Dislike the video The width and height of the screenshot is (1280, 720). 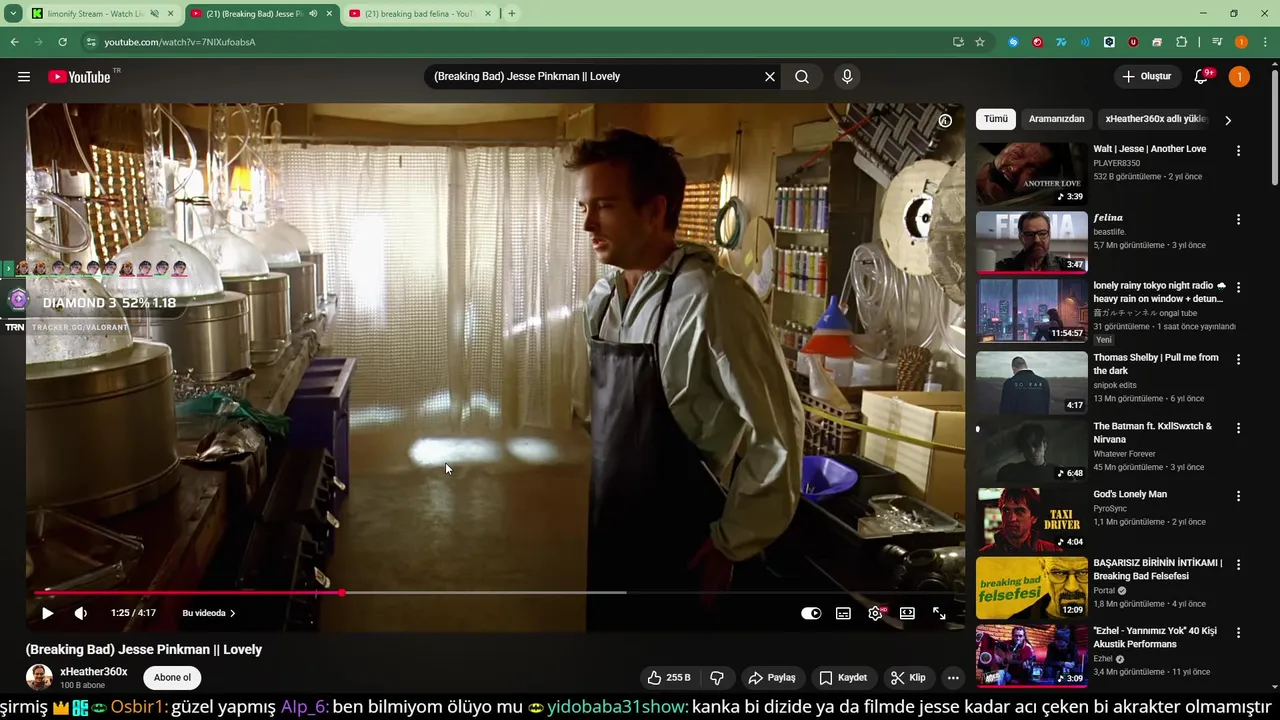(x=717, y=678)
